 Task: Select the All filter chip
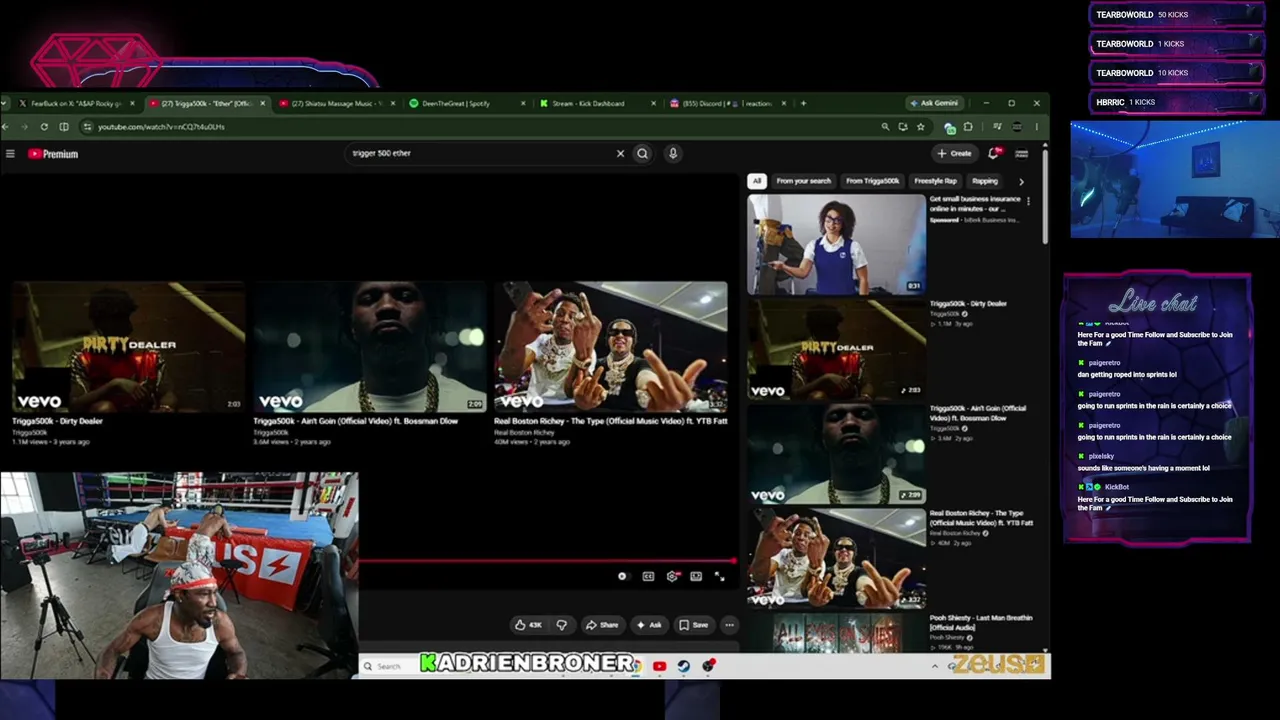click(757, 181)
